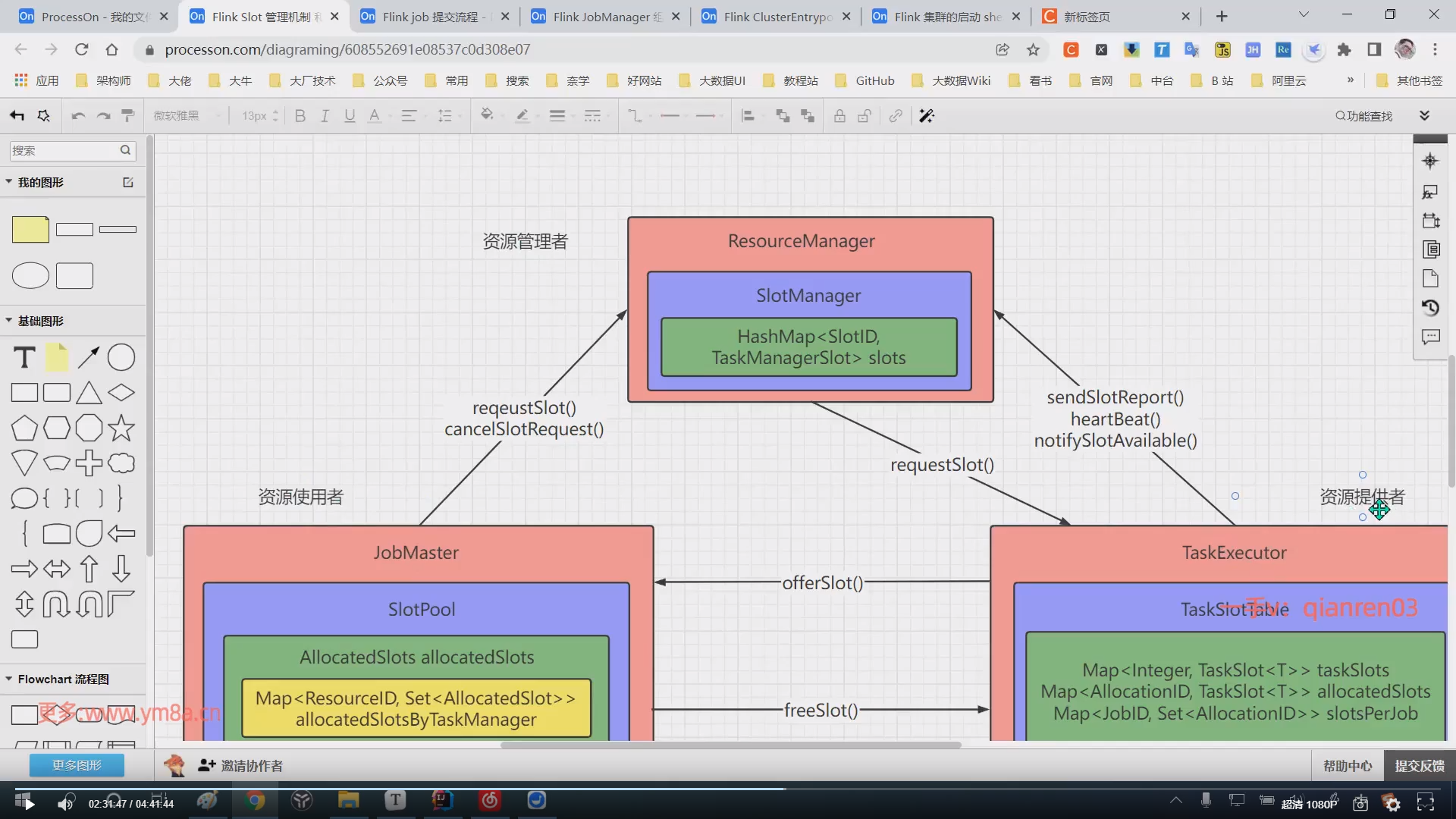Click the Bold formatting icon

(x=300, y=116)
